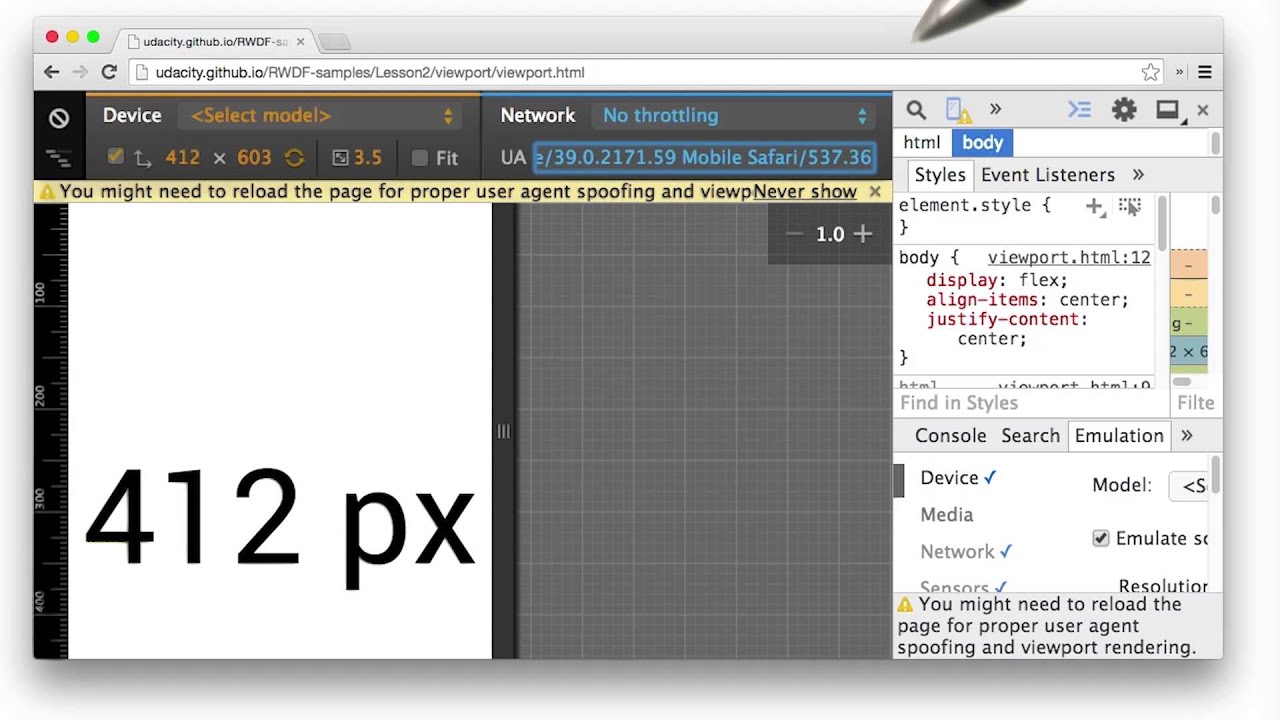The image size is (1280, 720).
Task: Click the Emulation panel vertical scrollbar
Action: pyautogui.click(x=1215, y=477)
